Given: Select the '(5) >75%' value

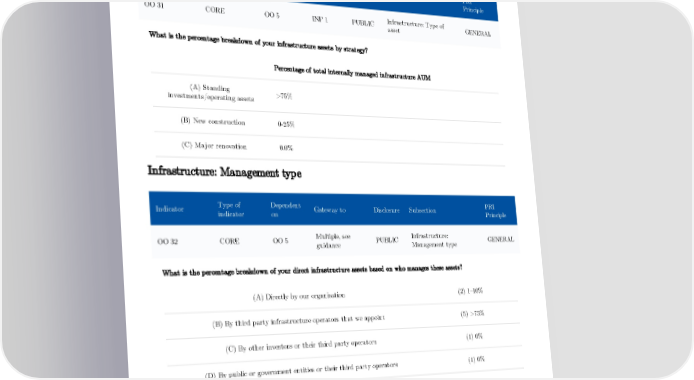Looking at the screenshot, I should pyautogui.click(x=472, y=314).
